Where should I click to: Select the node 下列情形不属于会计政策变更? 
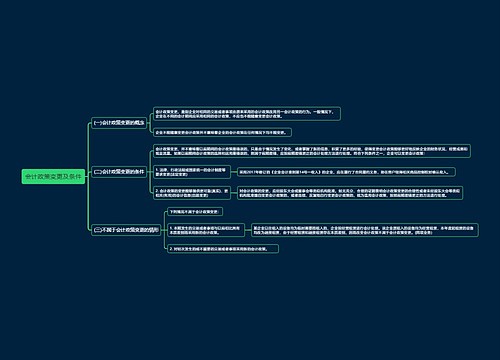(x=195, y=212)
